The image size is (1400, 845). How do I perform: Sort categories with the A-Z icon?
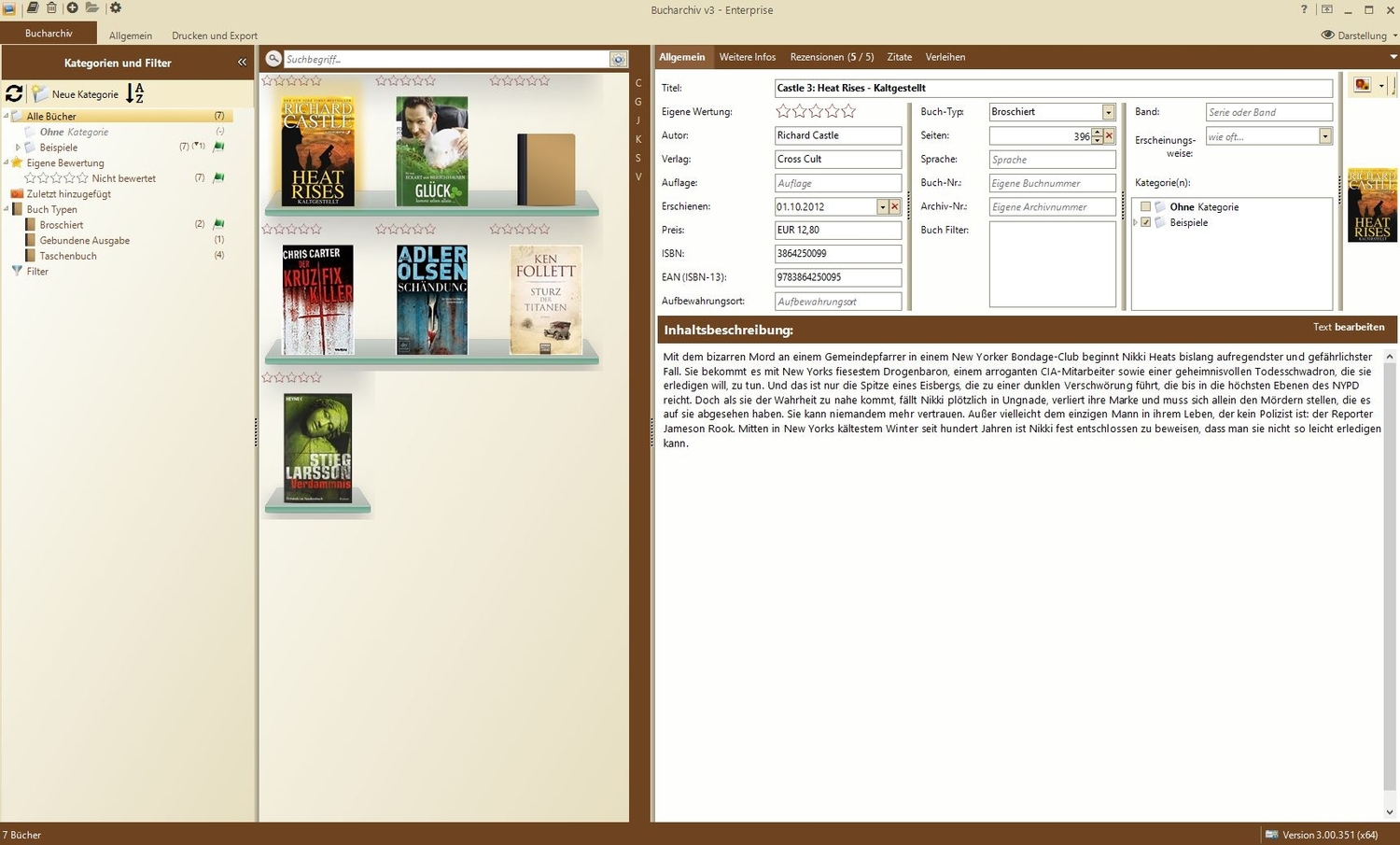[x=135, y=93]
